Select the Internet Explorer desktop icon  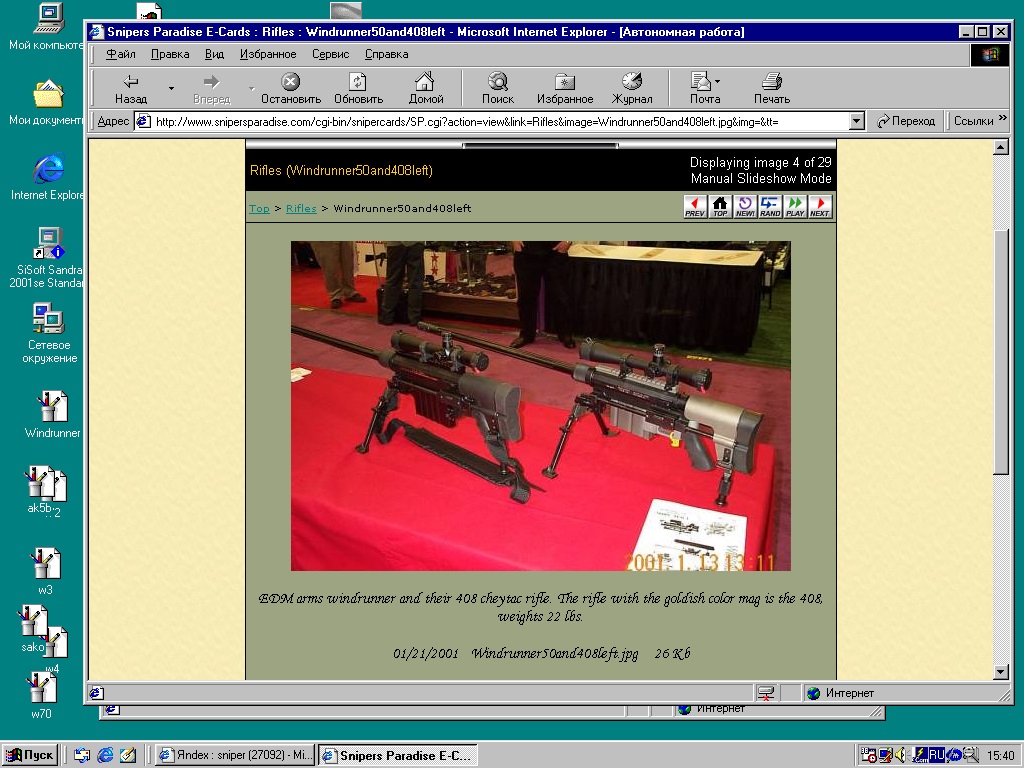47,176
